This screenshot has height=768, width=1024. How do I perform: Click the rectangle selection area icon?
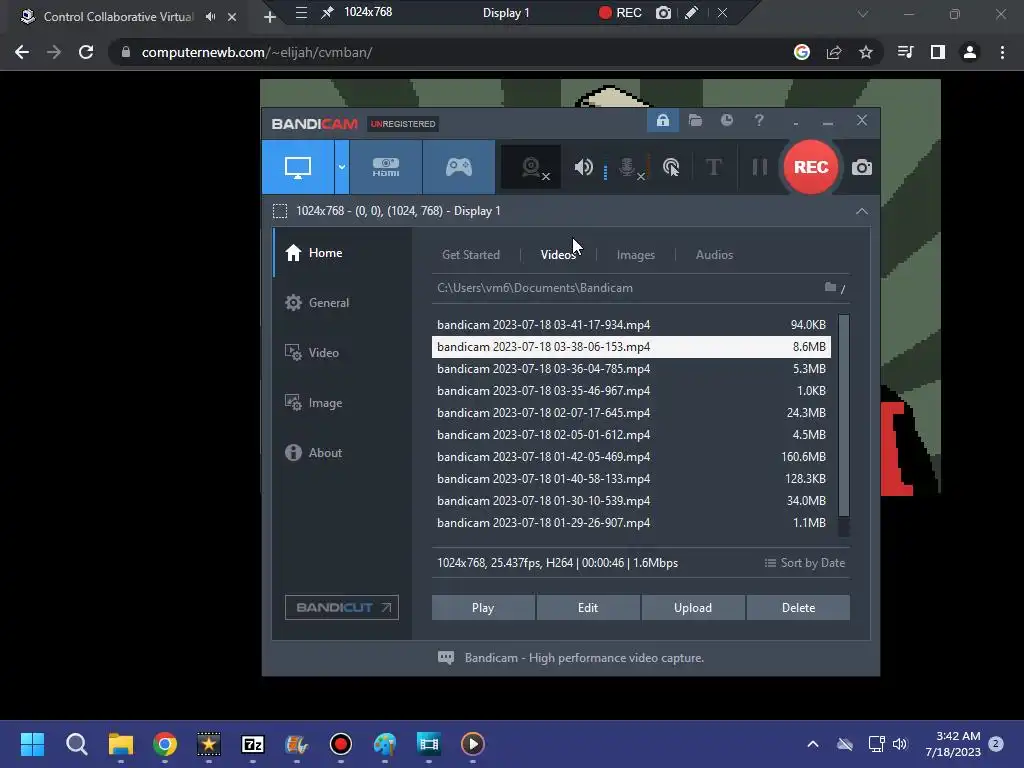click(280, 211)
